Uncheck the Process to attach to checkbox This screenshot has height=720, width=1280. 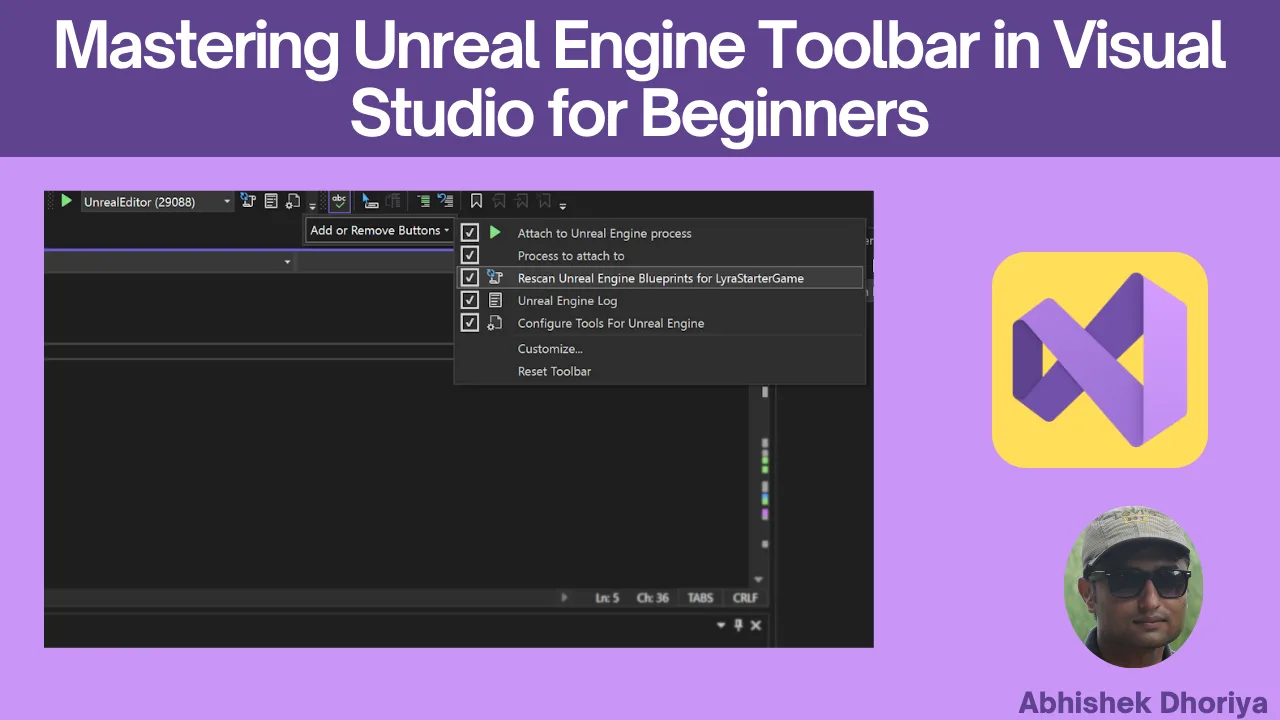(x=469, y=256)
